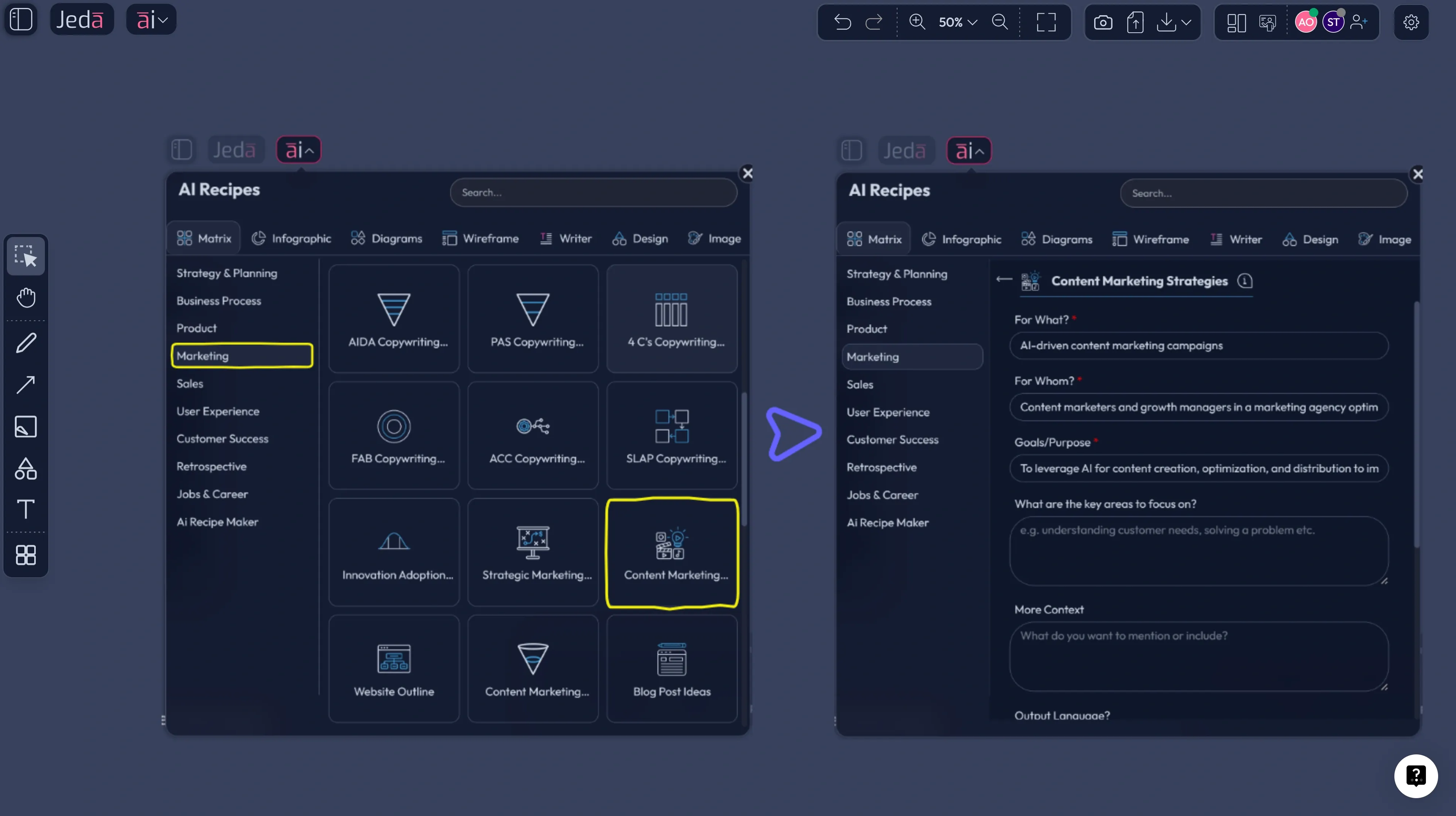Expand the download options chevron
The height and width of the screenshot is (816, 1456).
click(1186, 22)
